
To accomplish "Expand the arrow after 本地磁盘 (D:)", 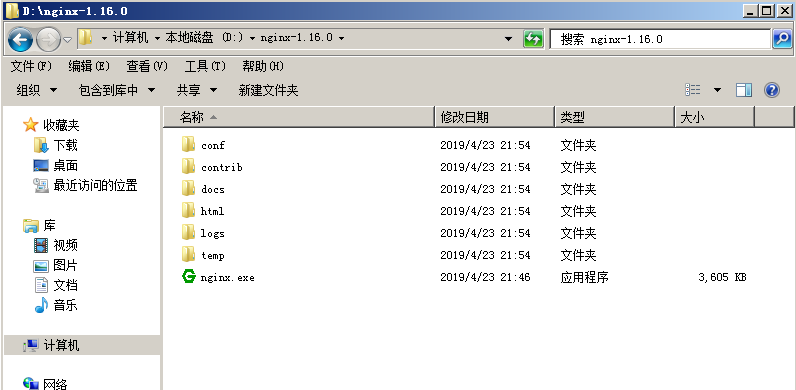I will 252,38.
